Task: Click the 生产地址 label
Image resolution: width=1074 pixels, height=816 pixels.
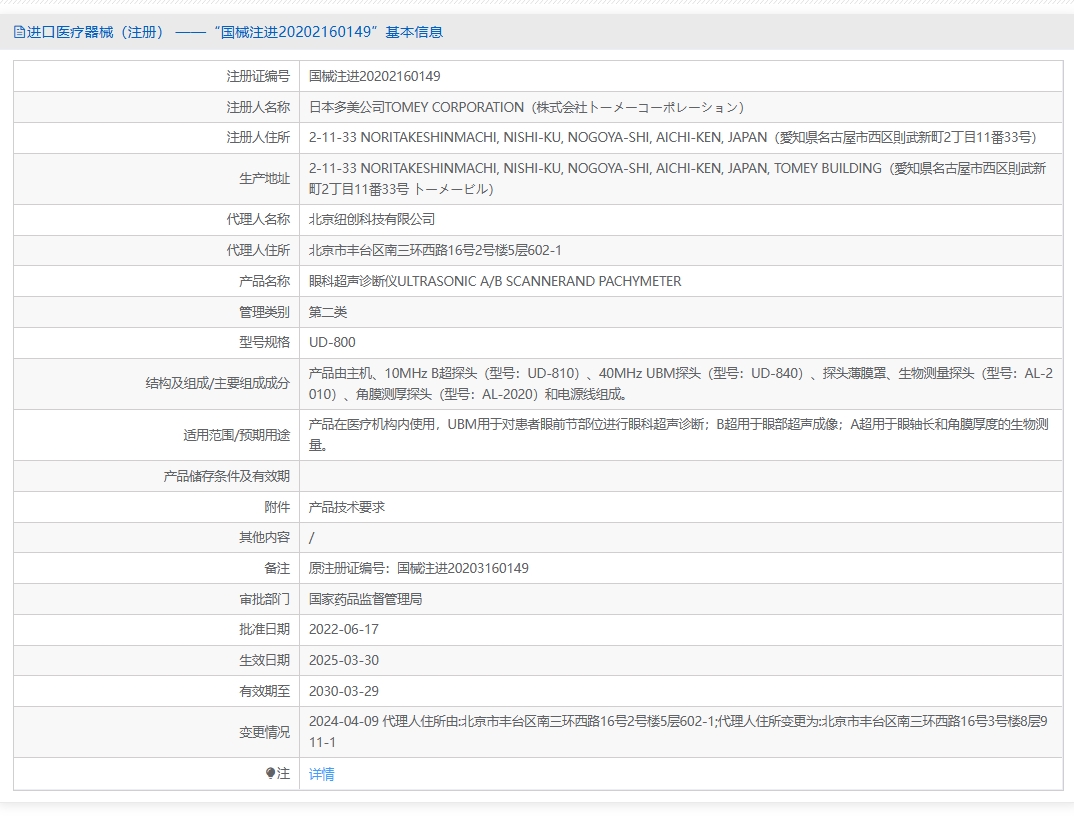Action: [264, 179]
